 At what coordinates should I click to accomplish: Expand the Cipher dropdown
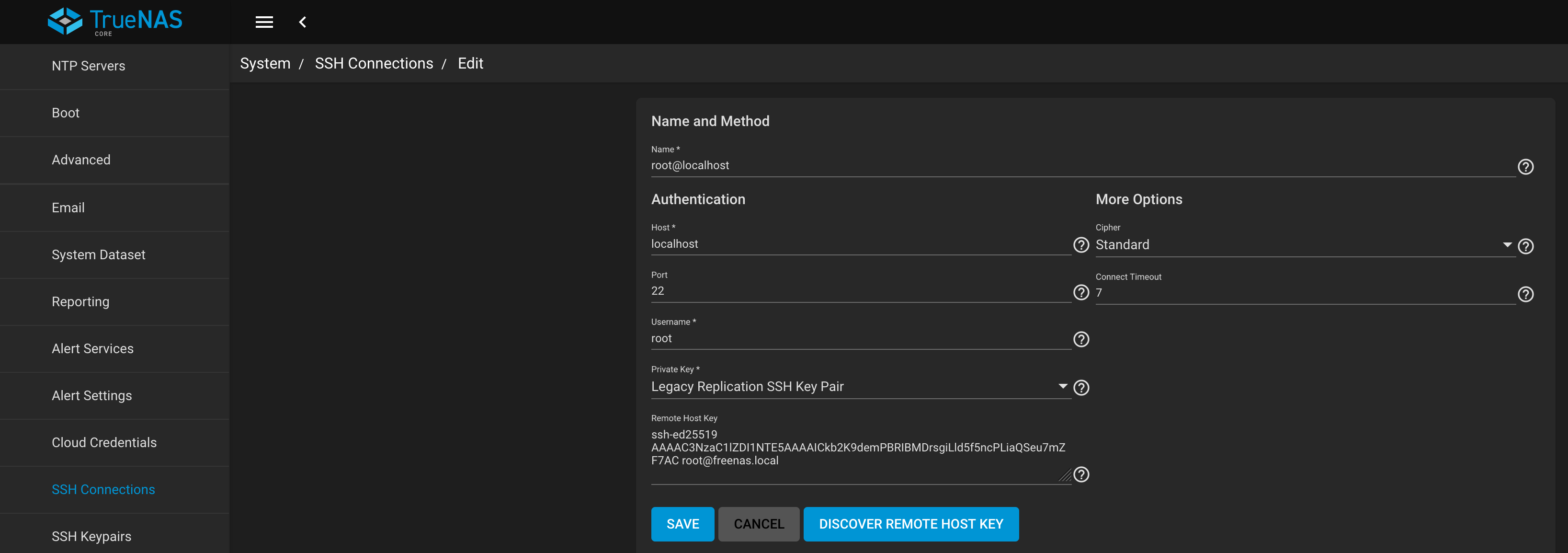[1303, 245]
